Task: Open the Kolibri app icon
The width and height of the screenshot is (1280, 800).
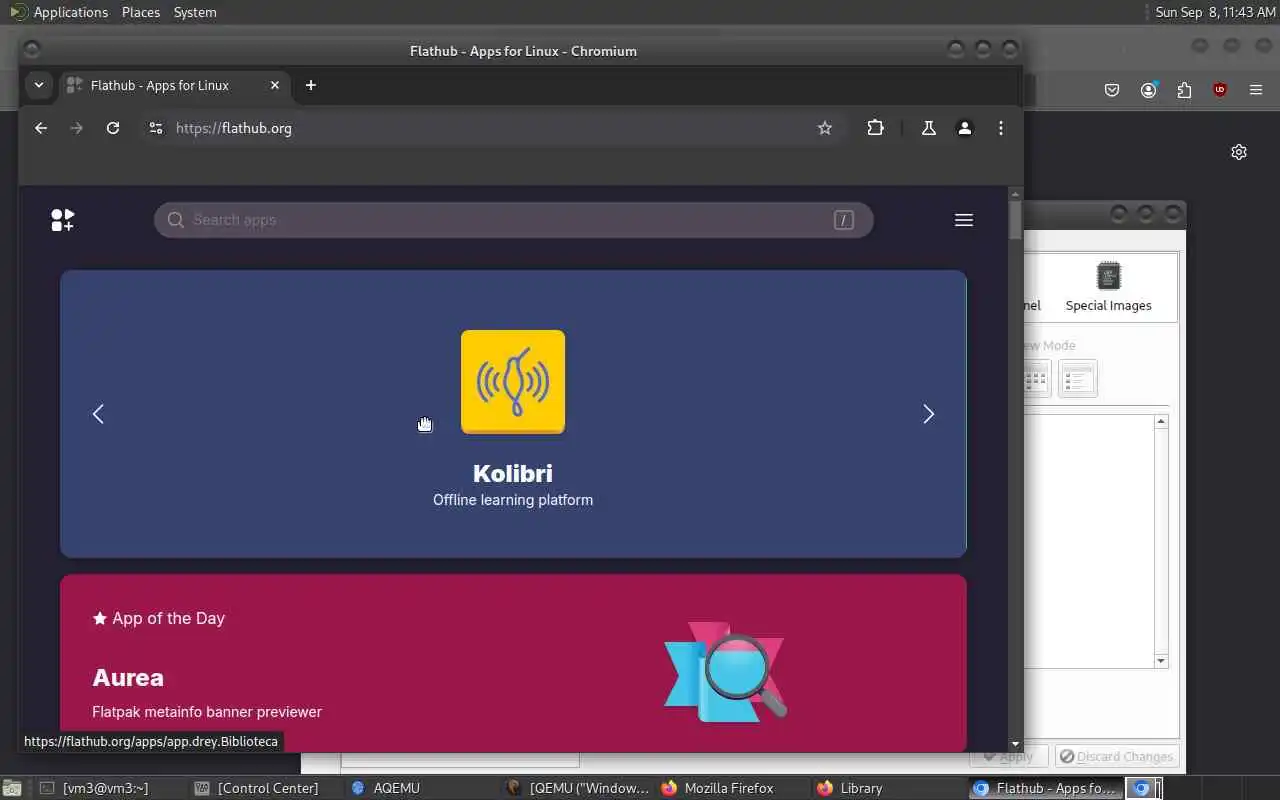Action: pos(513,382)
